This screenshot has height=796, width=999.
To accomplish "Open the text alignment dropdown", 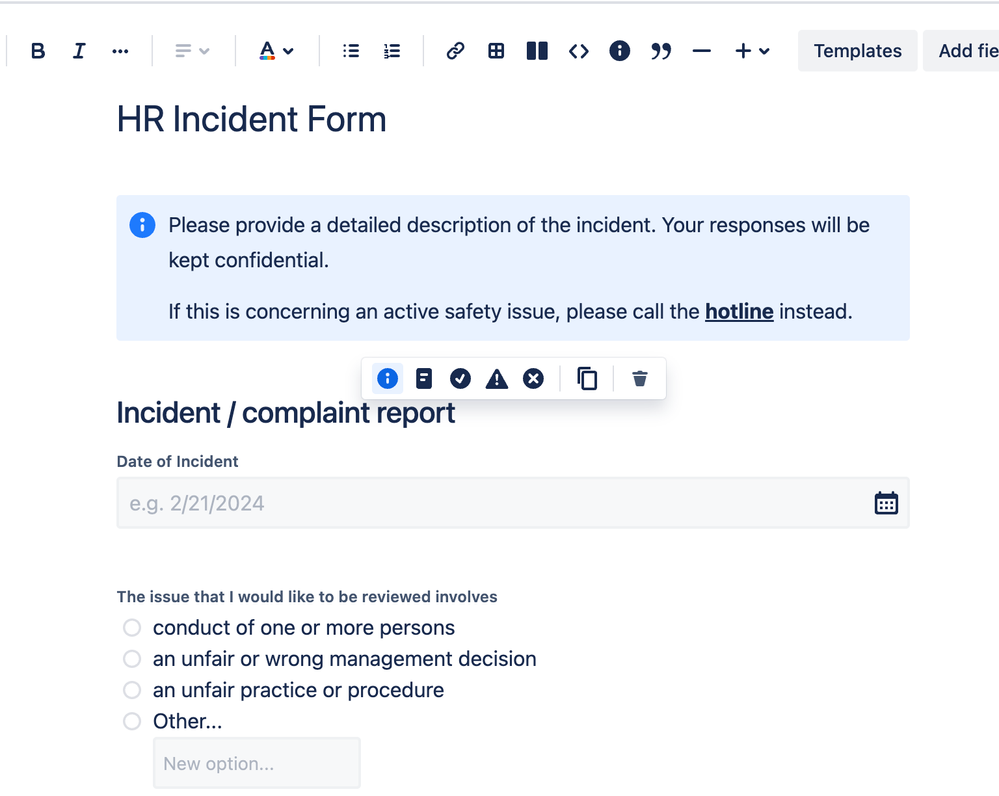I will pos(192,51).
